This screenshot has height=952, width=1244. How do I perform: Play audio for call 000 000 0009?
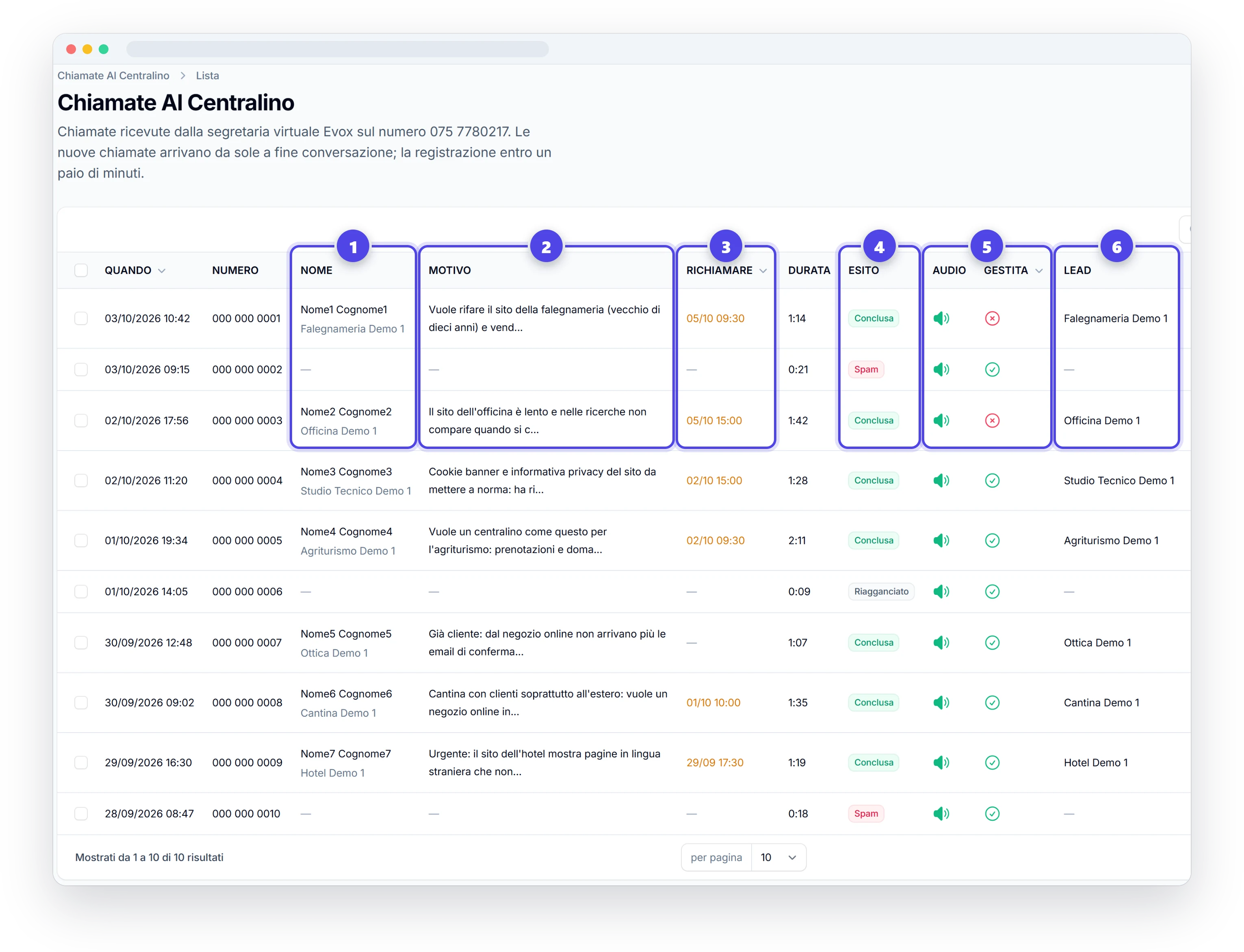941,763
